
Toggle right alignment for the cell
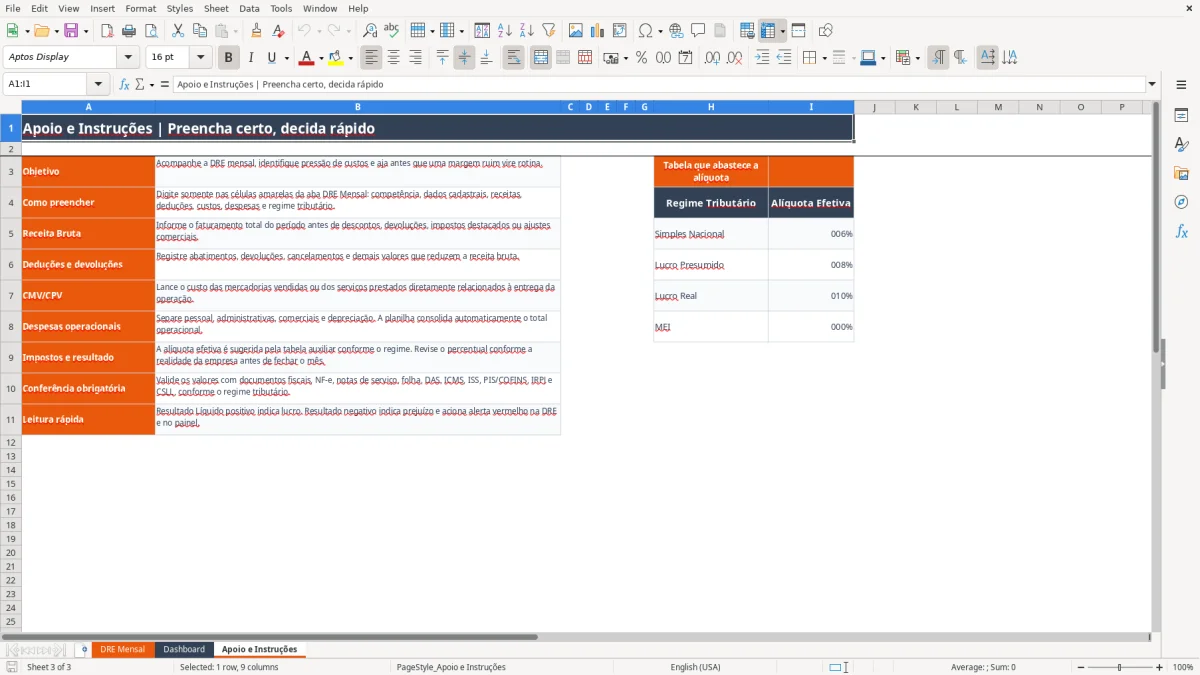(415, 58)
